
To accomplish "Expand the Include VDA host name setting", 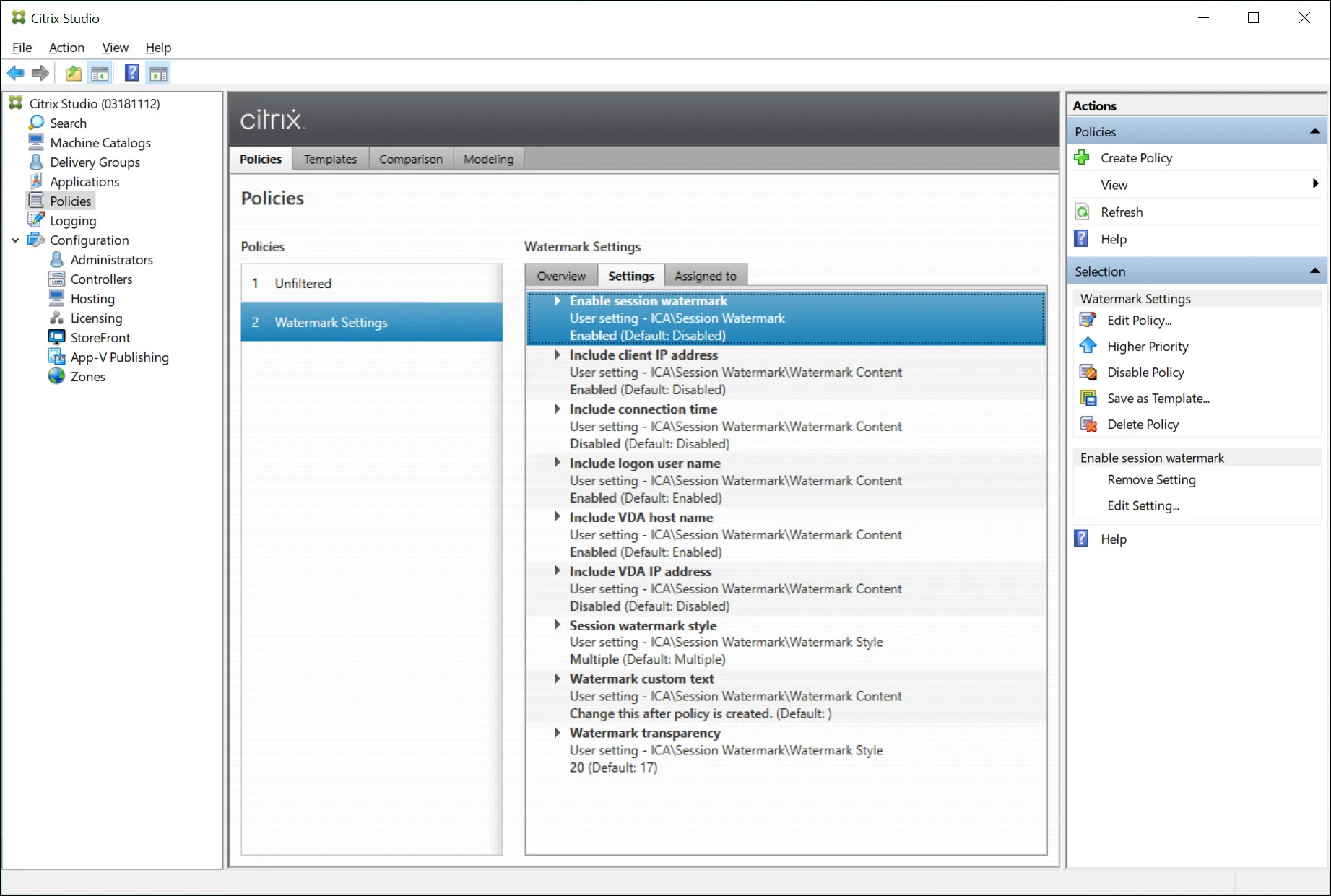I will [x=557, y=516].
